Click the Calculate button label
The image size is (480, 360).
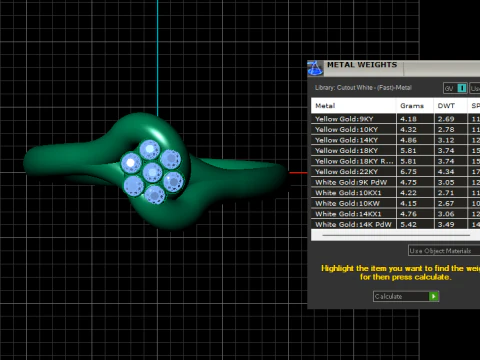point(388,296)
